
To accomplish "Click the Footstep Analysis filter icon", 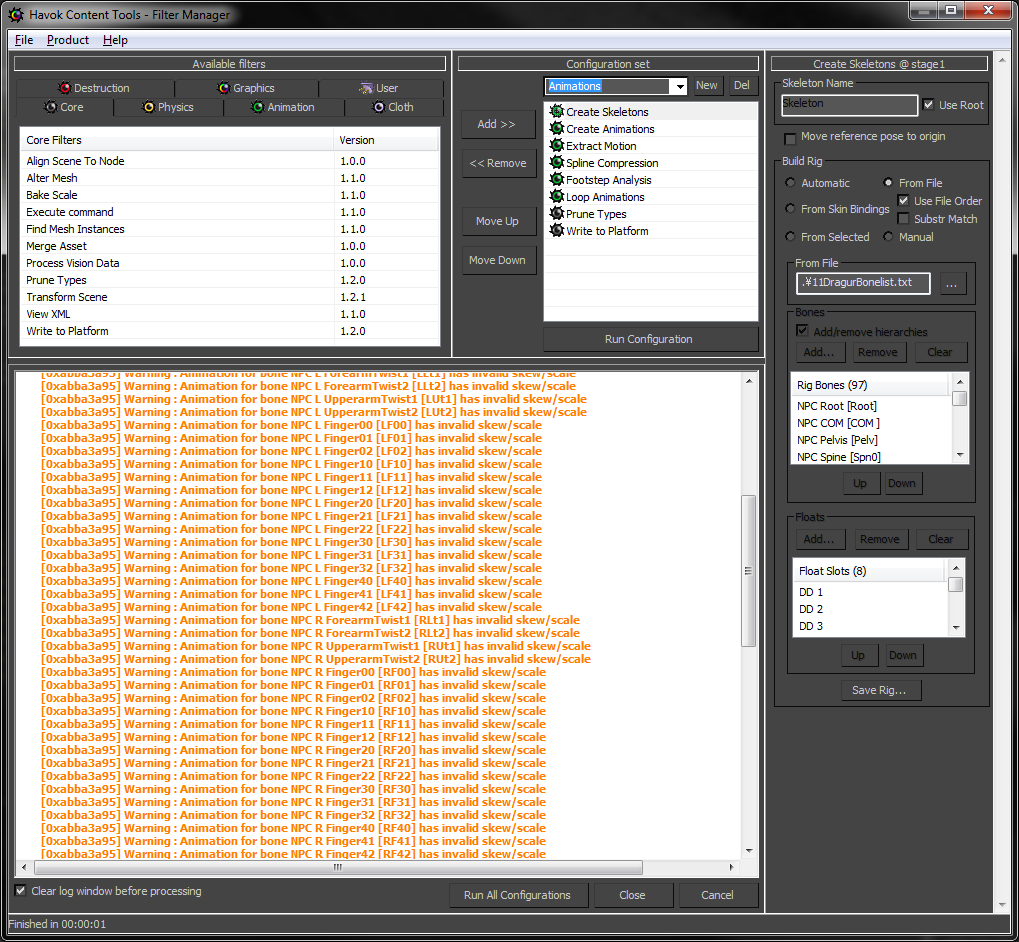I will pos(556,179).
